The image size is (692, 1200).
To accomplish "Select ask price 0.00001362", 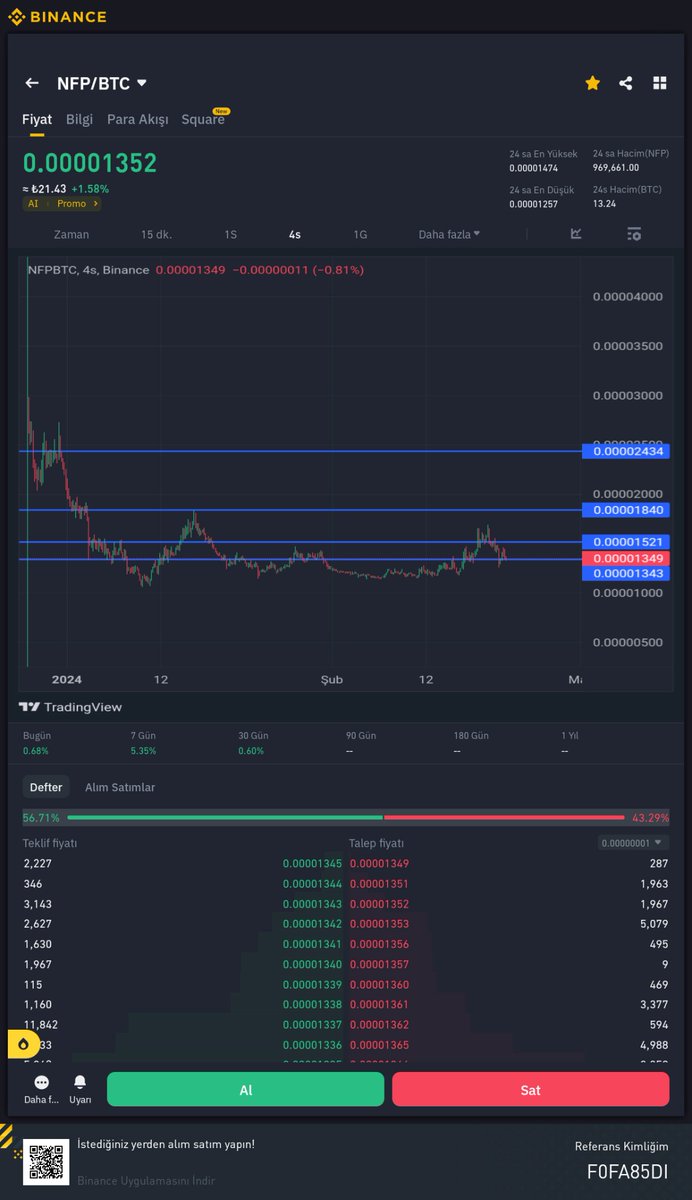I will pos(379,1024).
